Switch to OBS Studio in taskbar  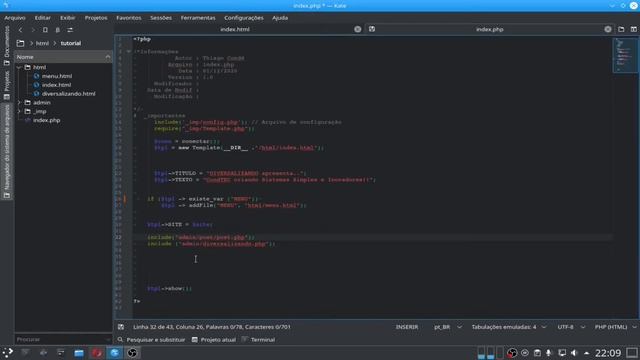coord(132,353)
